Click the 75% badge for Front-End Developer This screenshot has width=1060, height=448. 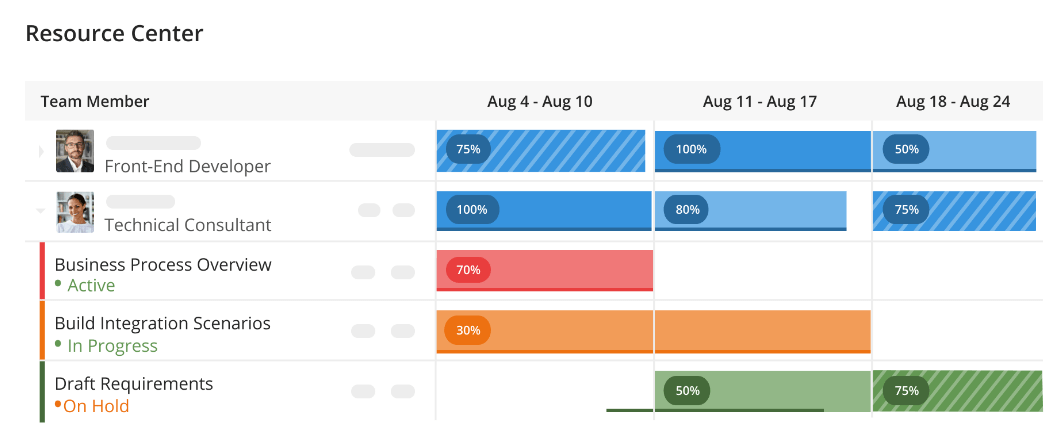[x=468, y=149]
